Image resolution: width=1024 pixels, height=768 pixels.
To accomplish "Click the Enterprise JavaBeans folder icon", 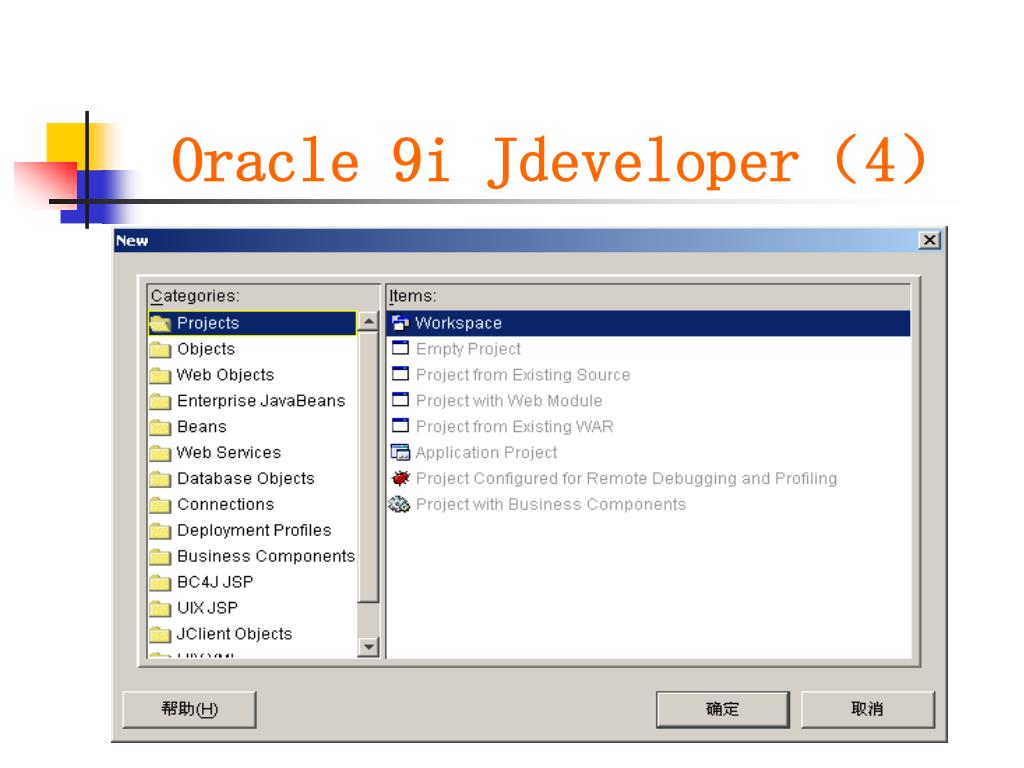I will tap(160, 401).
